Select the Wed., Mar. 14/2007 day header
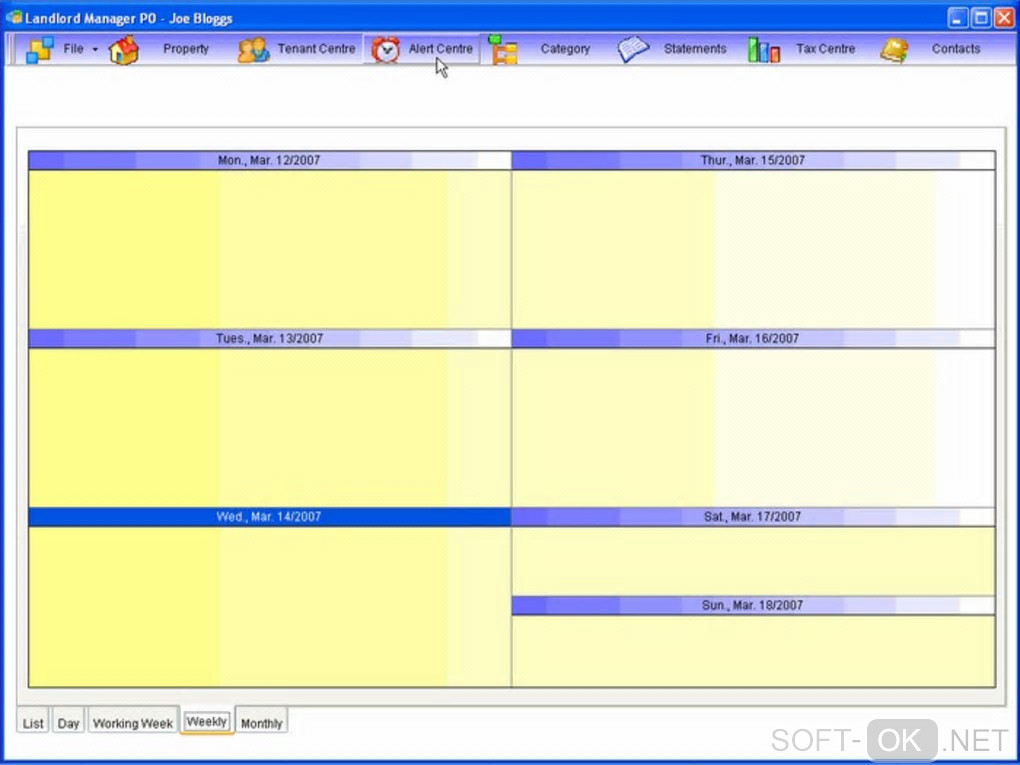 pos(269,517)
